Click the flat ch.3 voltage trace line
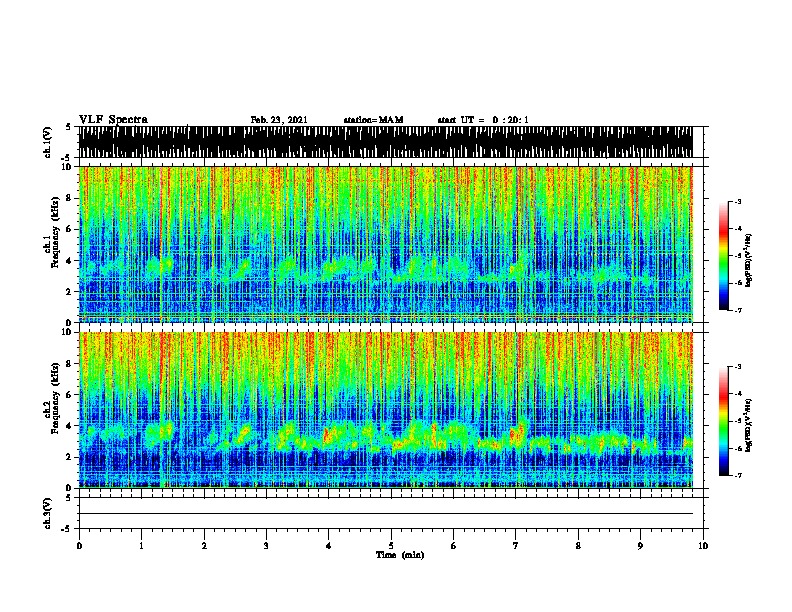 (x=385, y=514)
